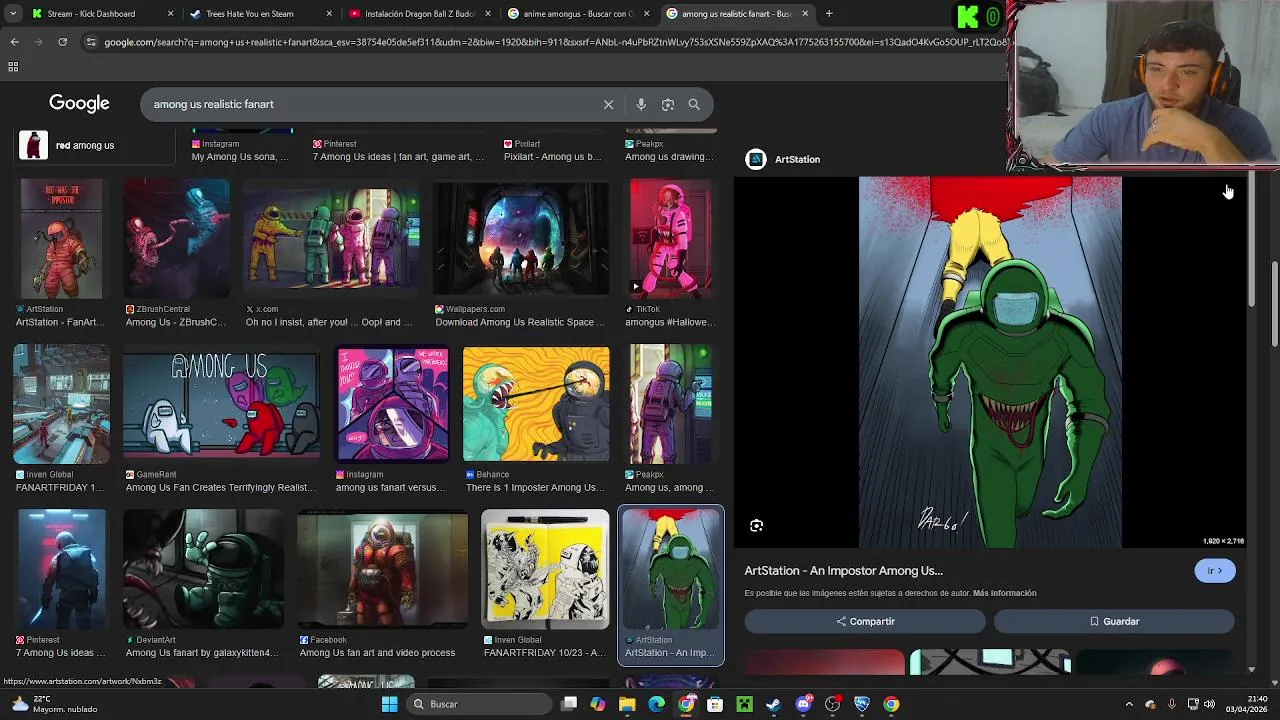Clear the search box with the X icon

coord(608,104)
